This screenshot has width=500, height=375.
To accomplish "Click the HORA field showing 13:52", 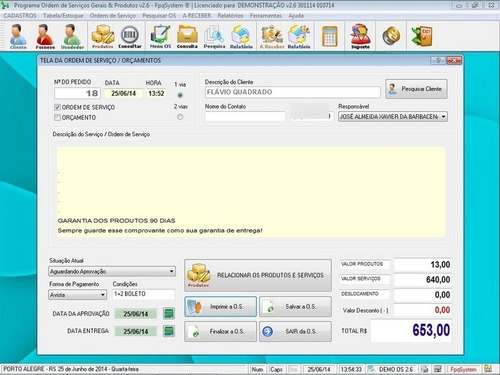I will pyautogui.click(x=156, y=93).
